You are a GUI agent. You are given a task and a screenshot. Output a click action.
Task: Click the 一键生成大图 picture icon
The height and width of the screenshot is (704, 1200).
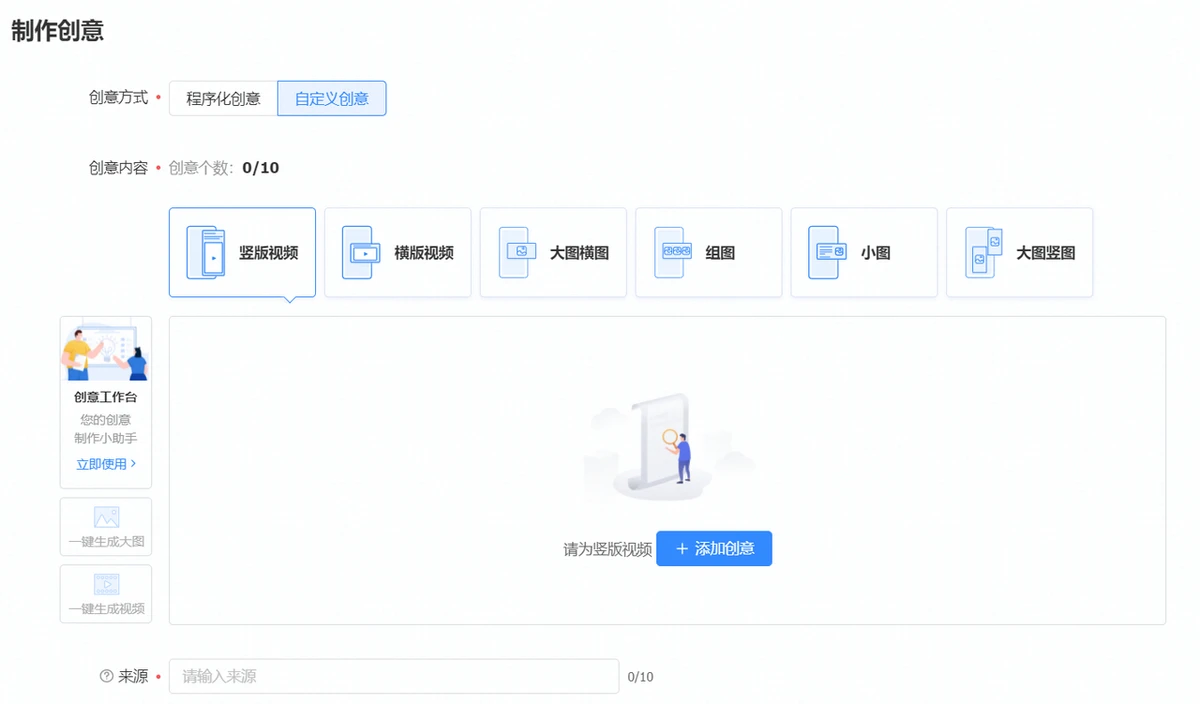[106, 517]
